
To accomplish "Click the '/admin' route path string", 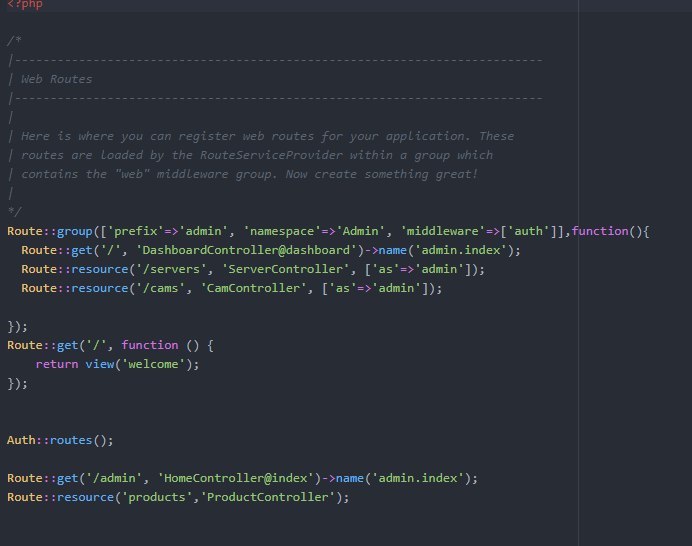I will (113, 478).
